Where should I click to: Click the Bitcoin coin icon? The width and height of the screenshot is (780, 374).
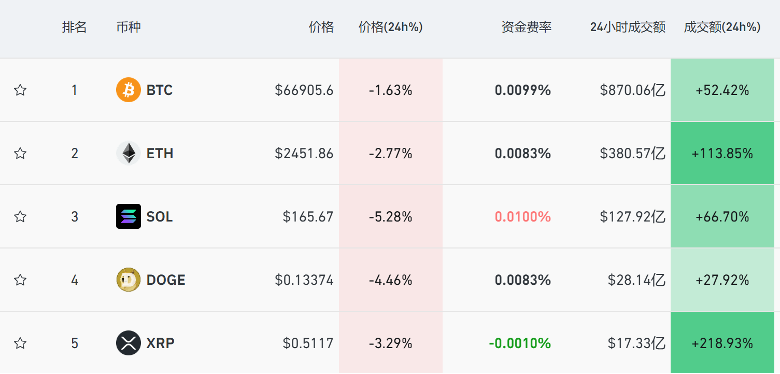pos(128,90)
